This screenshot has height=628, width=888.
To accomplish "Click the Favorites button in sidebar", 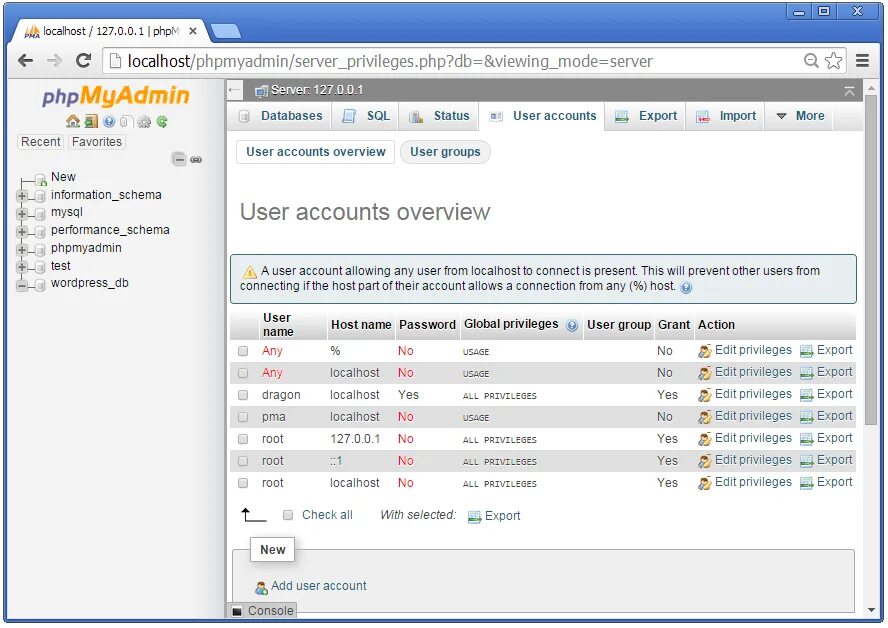I will click(97, 142).
